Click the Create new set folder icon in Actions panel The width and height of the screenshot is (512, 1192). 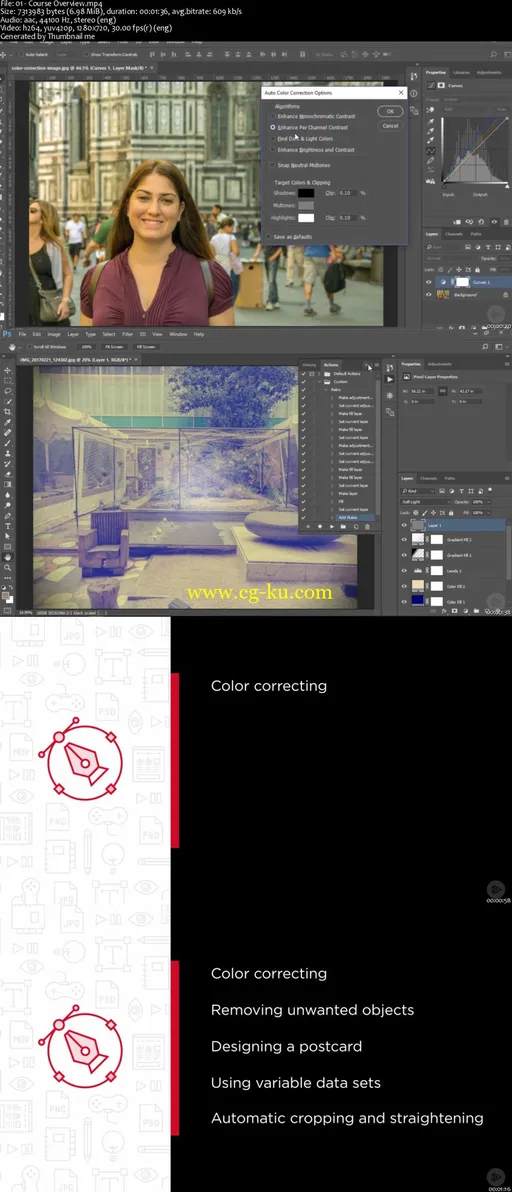click(x=343, y=526)
